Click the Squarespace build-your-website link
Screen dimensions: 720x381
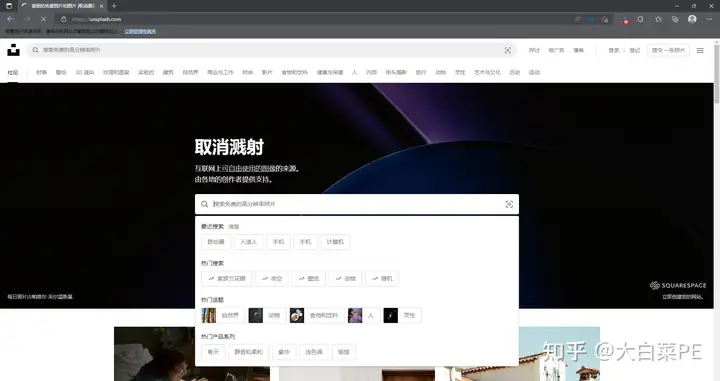tap(682, 297)
